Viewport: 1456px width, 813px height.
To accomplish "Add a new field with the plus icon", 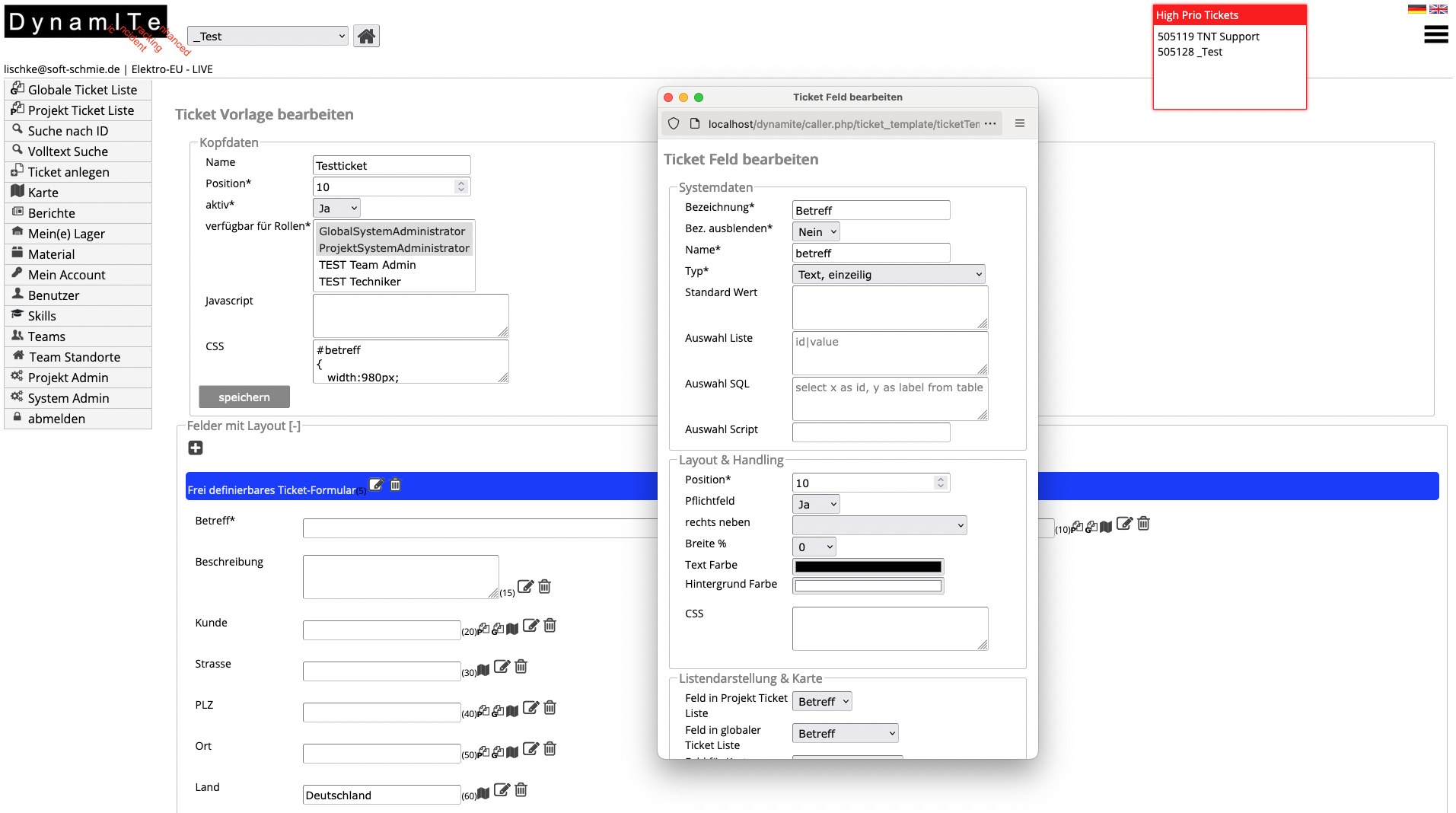I will pos(196,448).
